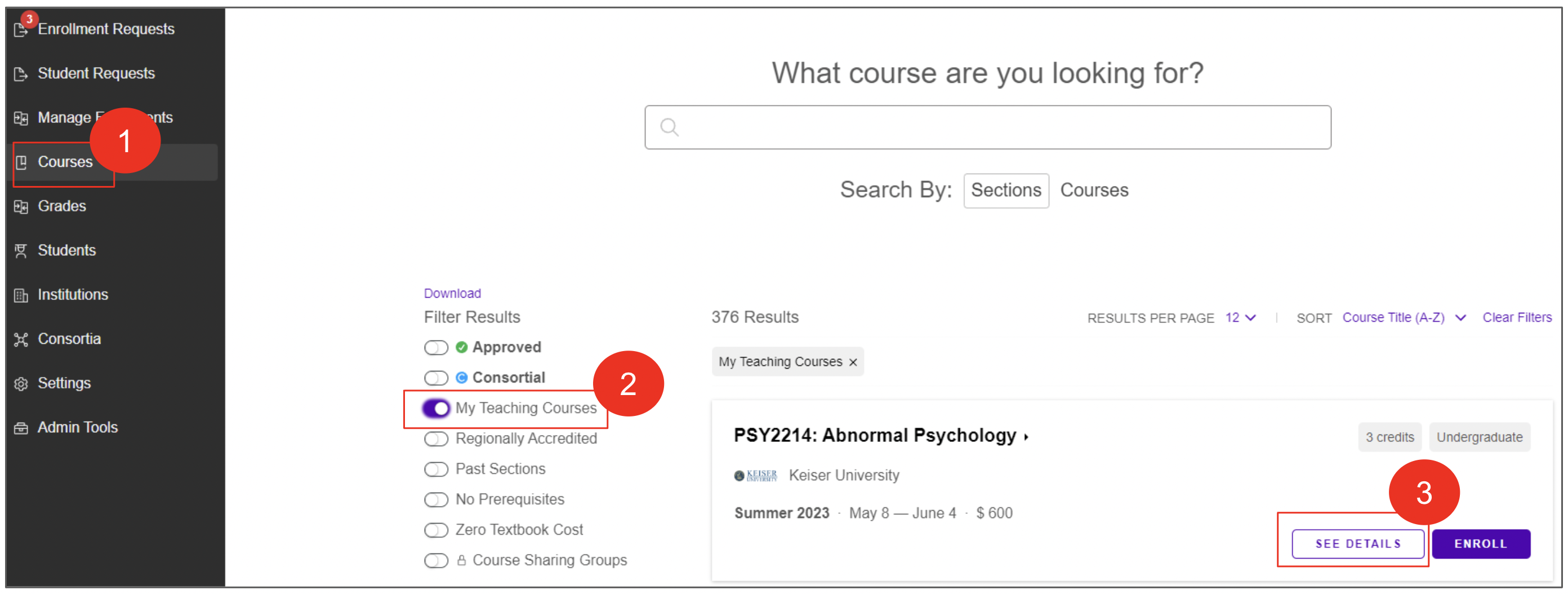The image size is (1568, 594).
Task: Select the Sections search tab
Action: (1005, 190)
